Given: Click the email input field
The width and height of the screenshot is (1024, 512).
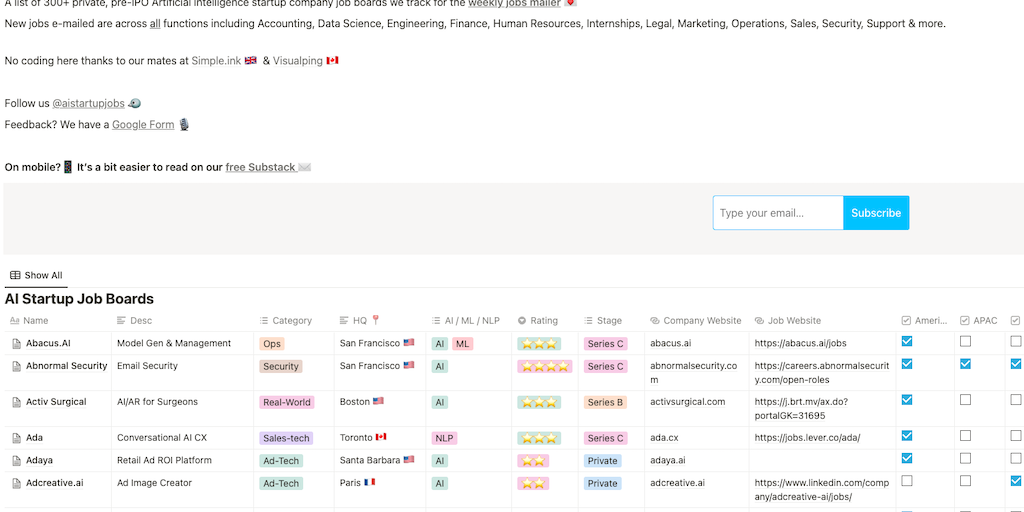Looking at the screenshot, I should tap(778, 213).
